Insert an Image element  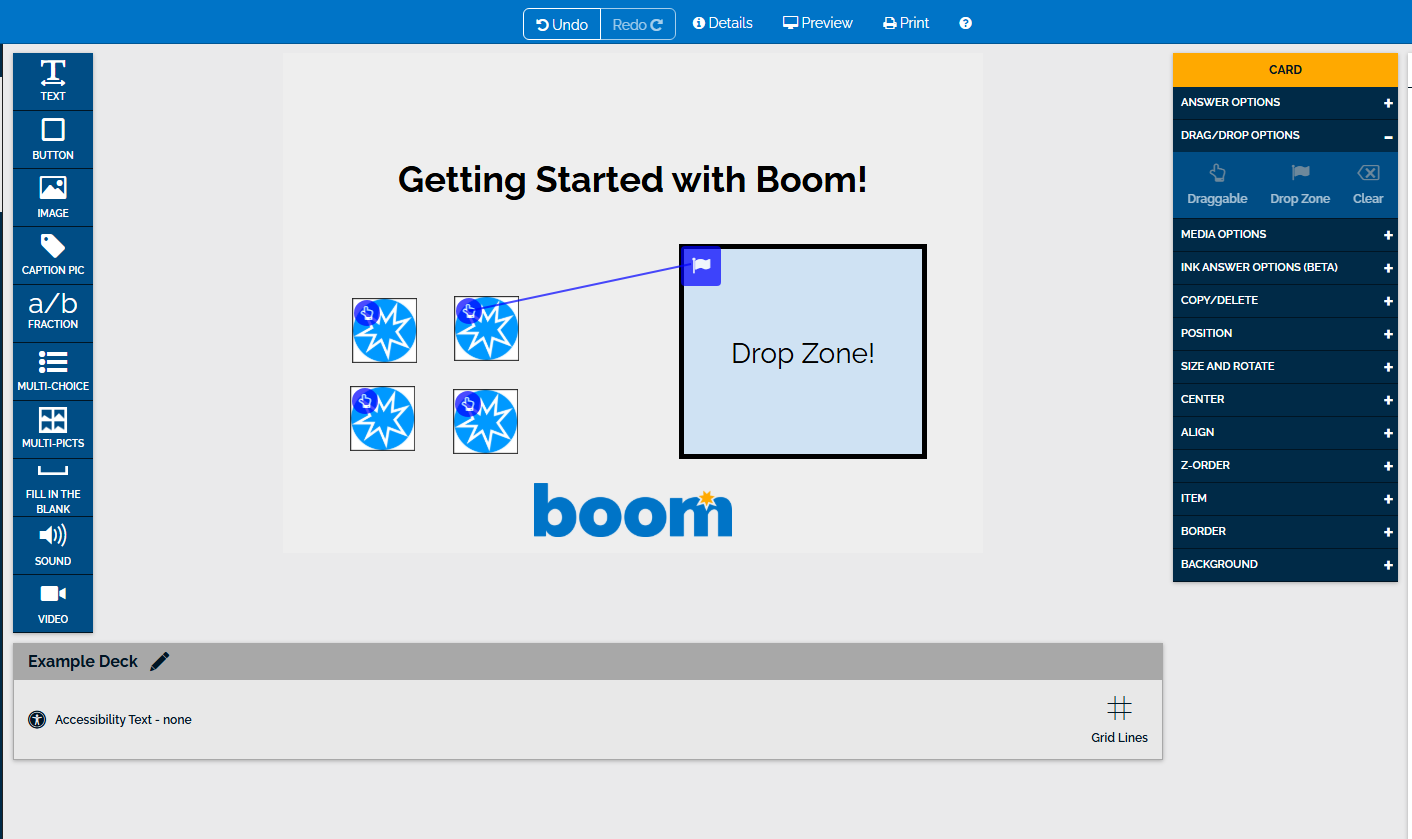[x=53, y=197]
